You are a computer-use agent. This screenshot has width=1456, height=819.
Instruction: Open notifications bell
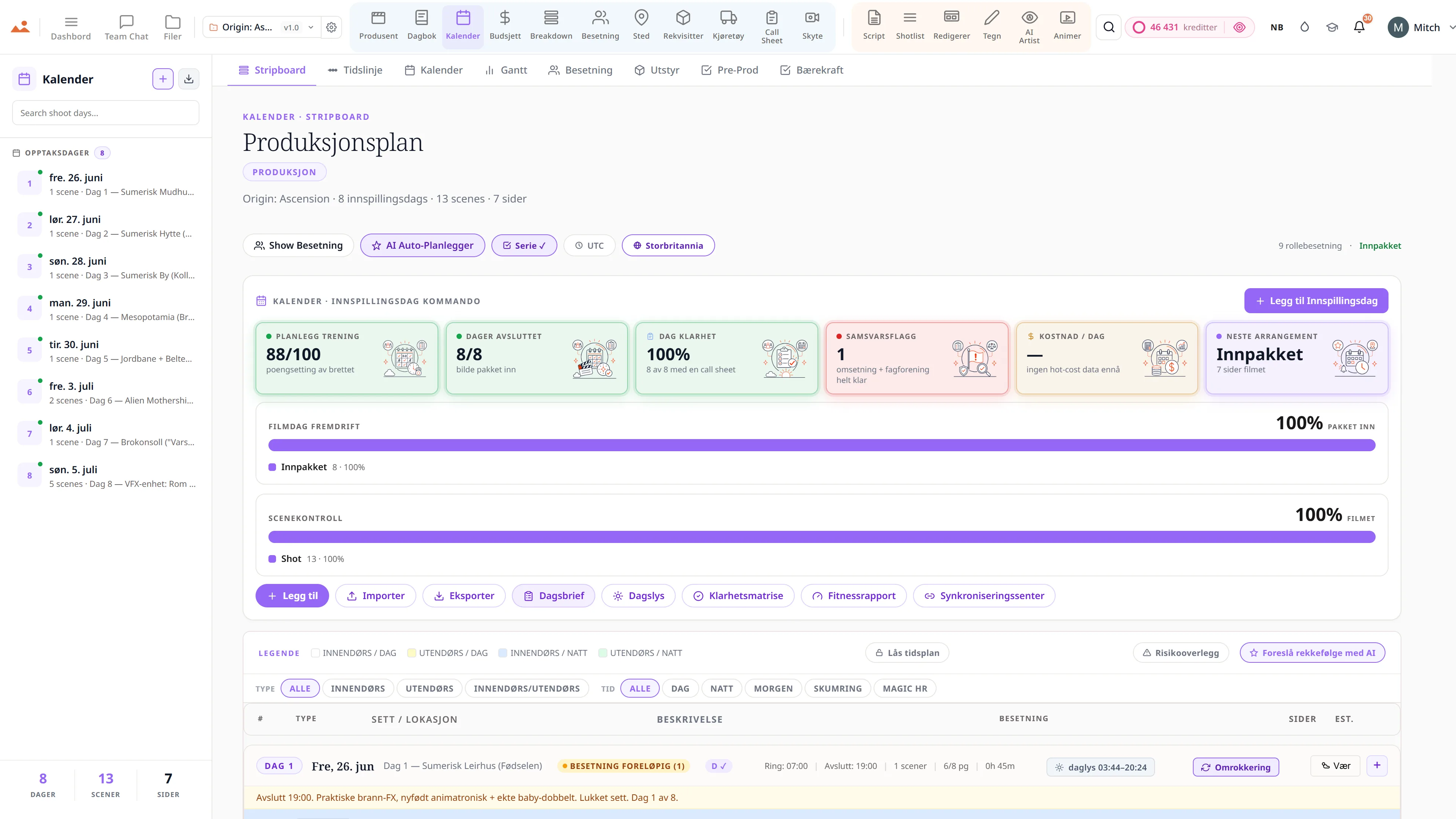1359,27
